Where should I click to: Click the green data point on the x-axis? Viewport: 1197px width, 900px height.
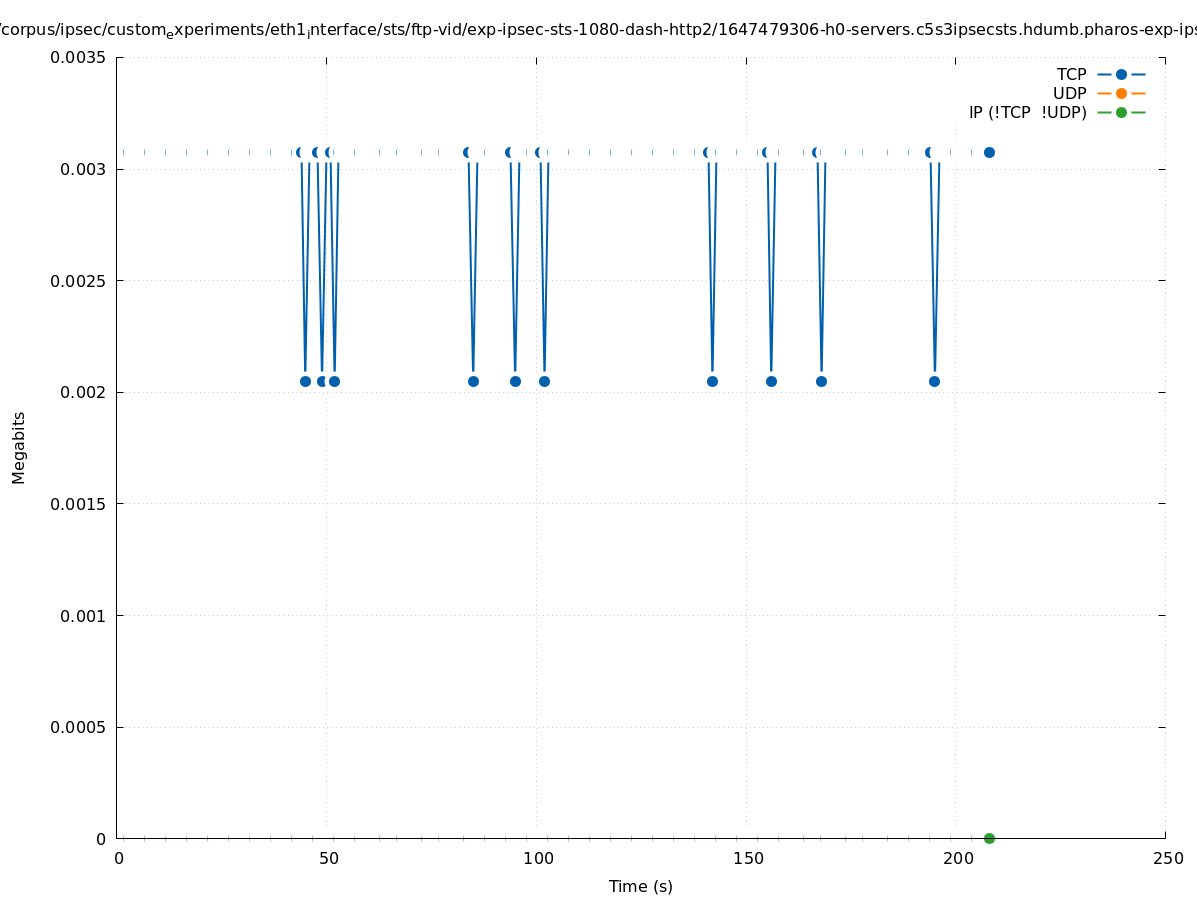coord(989,838)
